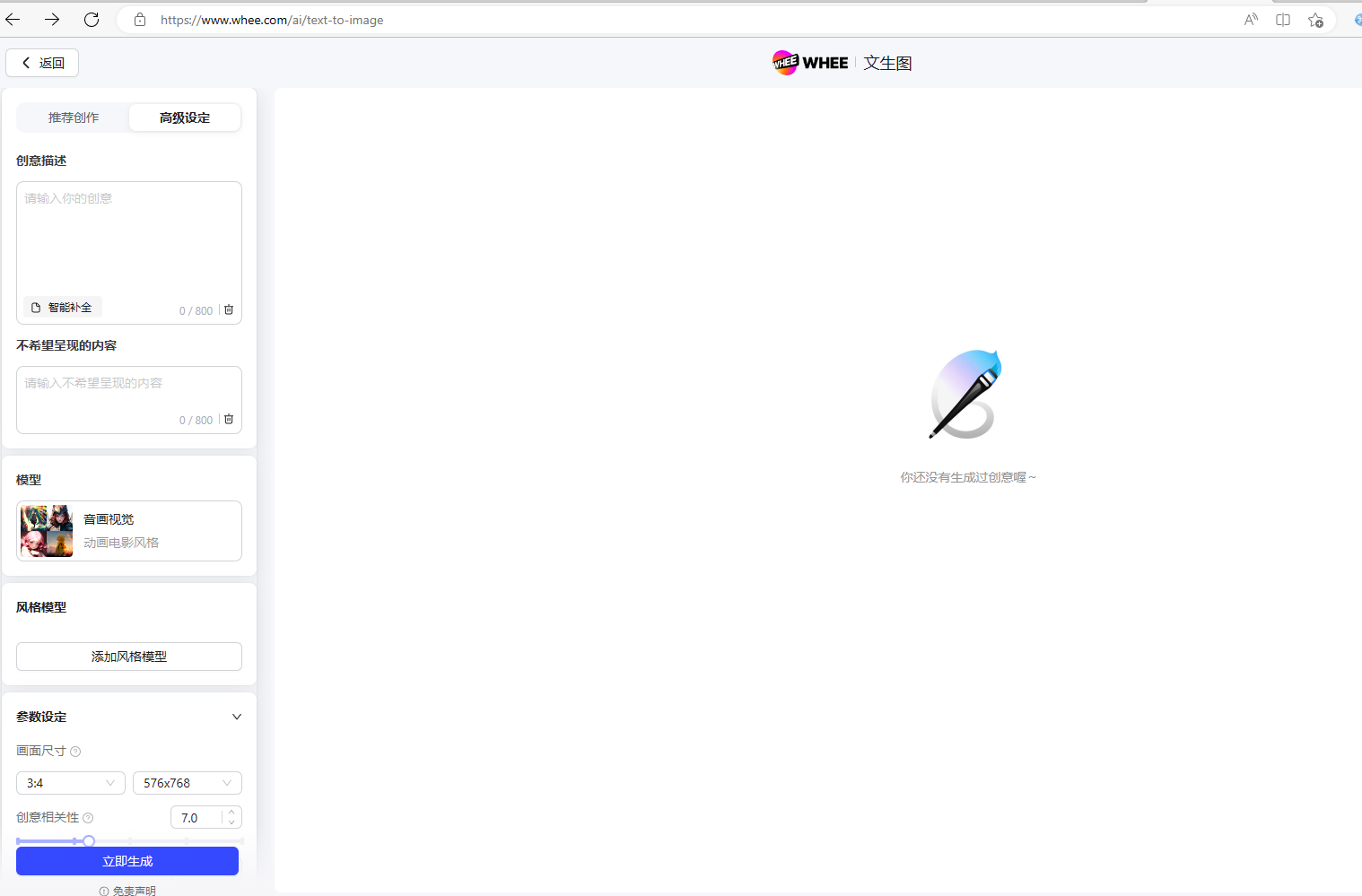Collapse the 参数设定 section
The height and width of the screenshot is (896, 1362).
[x=237, y=717]
